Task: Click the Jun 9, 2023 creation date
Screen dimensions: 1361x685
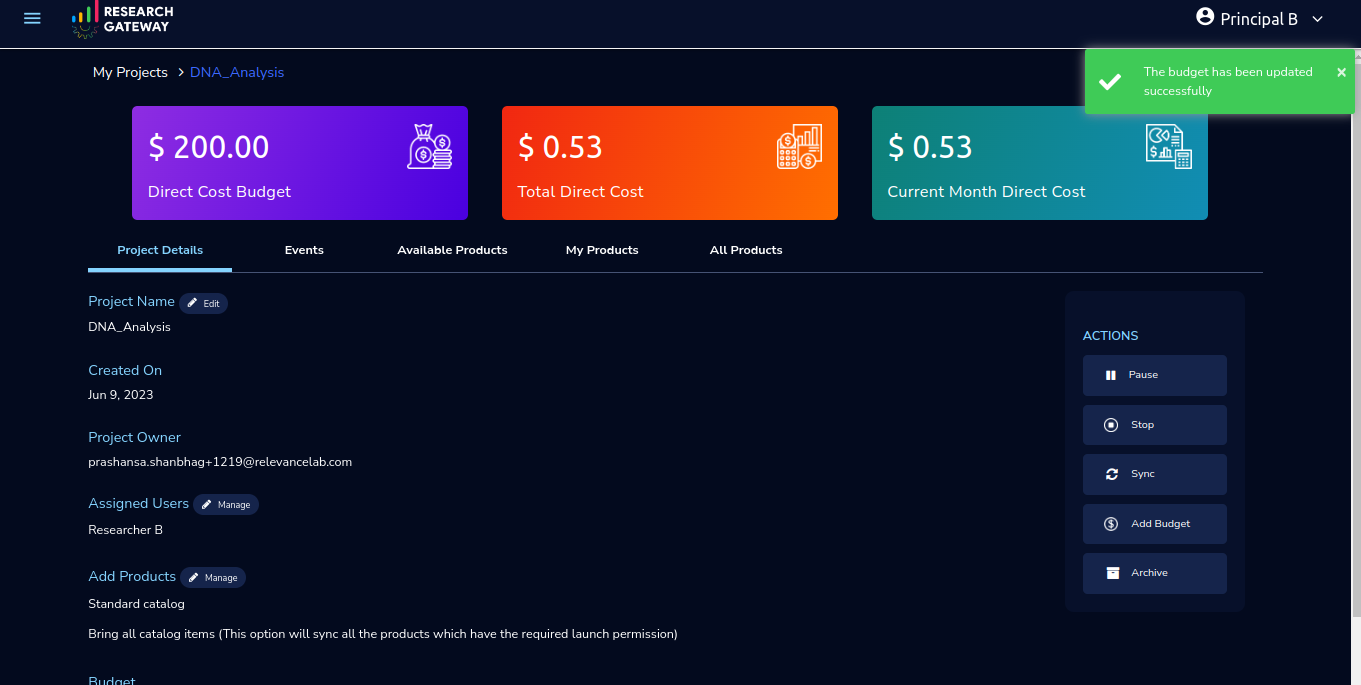Action: pos(121,395)
